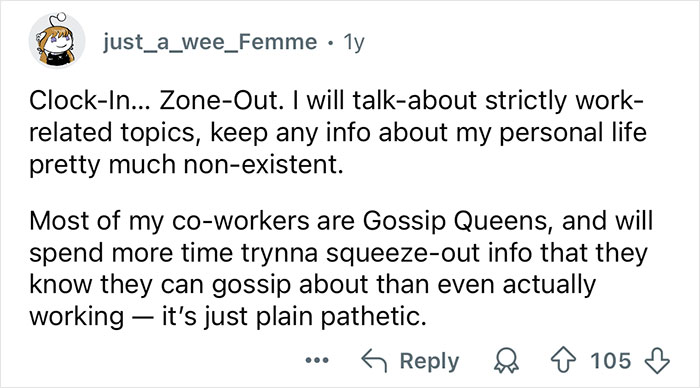Open the three-dot more options menu
700x388 pixels.
tap(317, 360)
